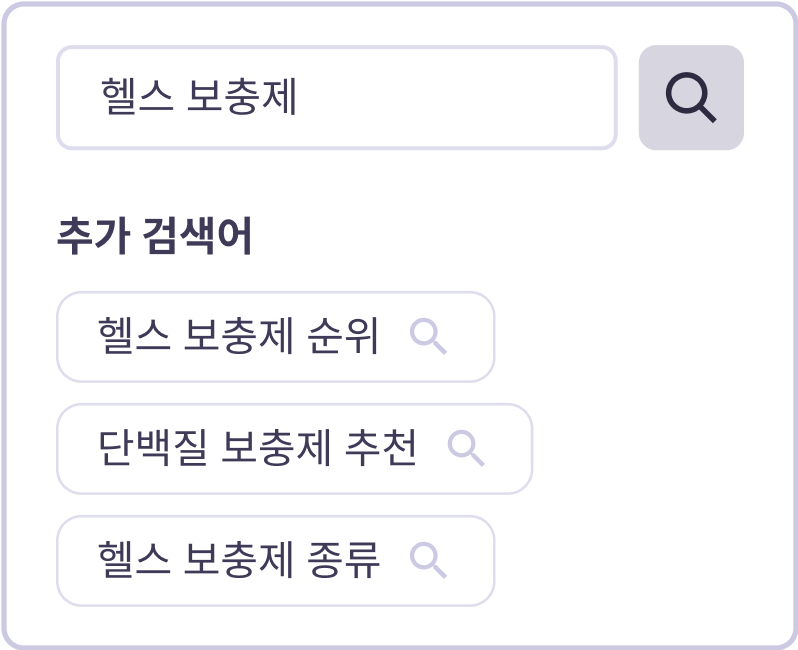This screenshot has height=650, width=798.
Task: Select the 단백질 보충제 추천 suggestion
Action: pyautogui.click(x=258, y=449)
